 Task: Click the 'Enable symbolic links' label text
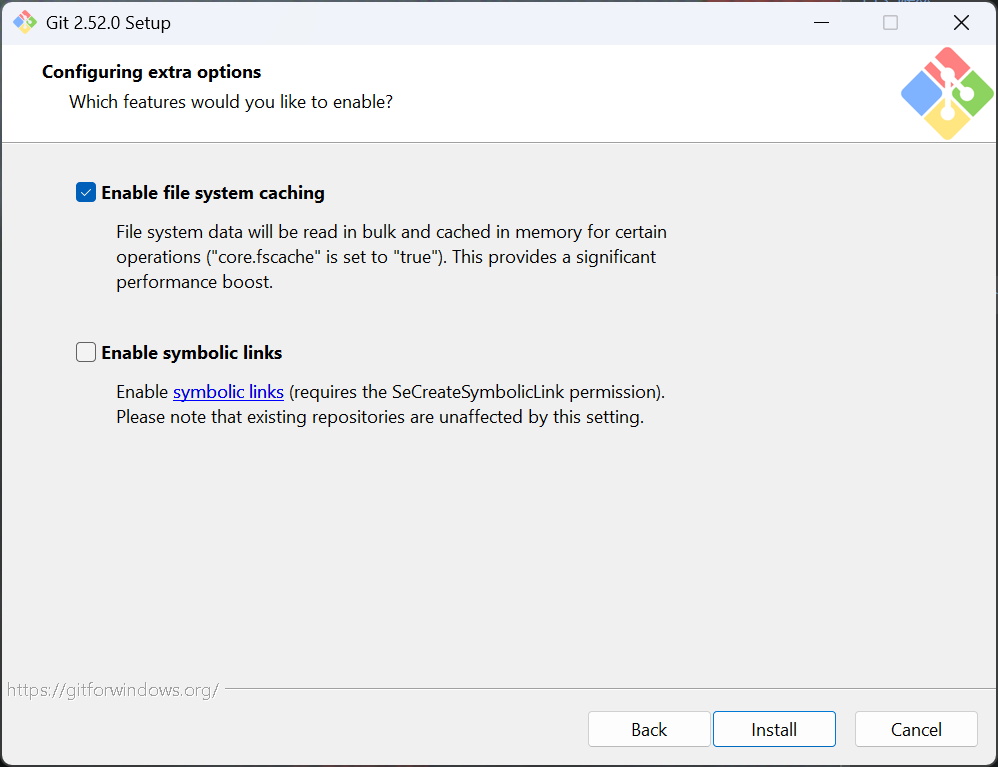coord(192,353)
